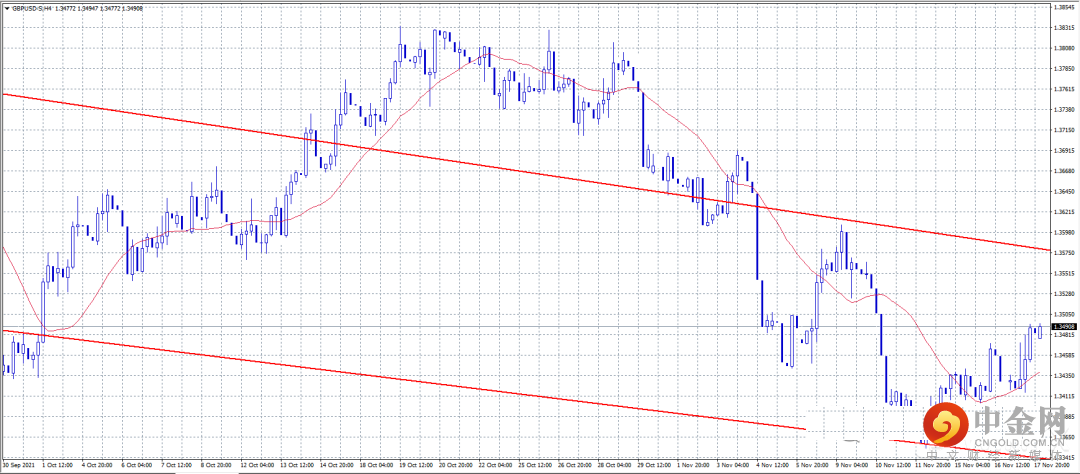Click price level 1.35980 on price scale

pyautogui.click(x=1066, y=232)
